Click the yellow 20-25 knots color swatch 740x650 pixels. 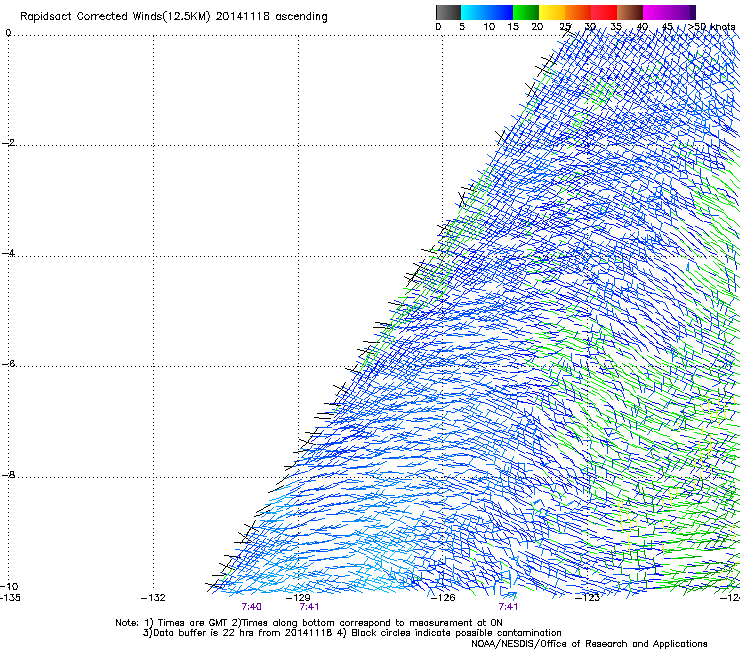[552, 12]
